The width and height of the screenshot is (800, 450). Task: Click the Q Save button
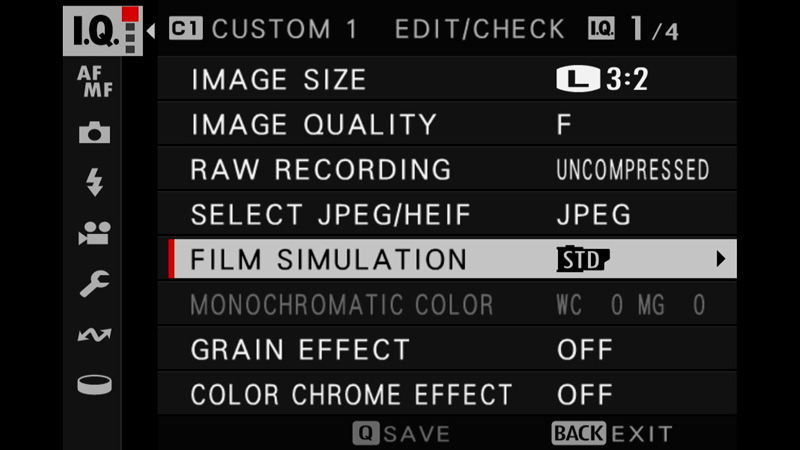coord(401,434)
